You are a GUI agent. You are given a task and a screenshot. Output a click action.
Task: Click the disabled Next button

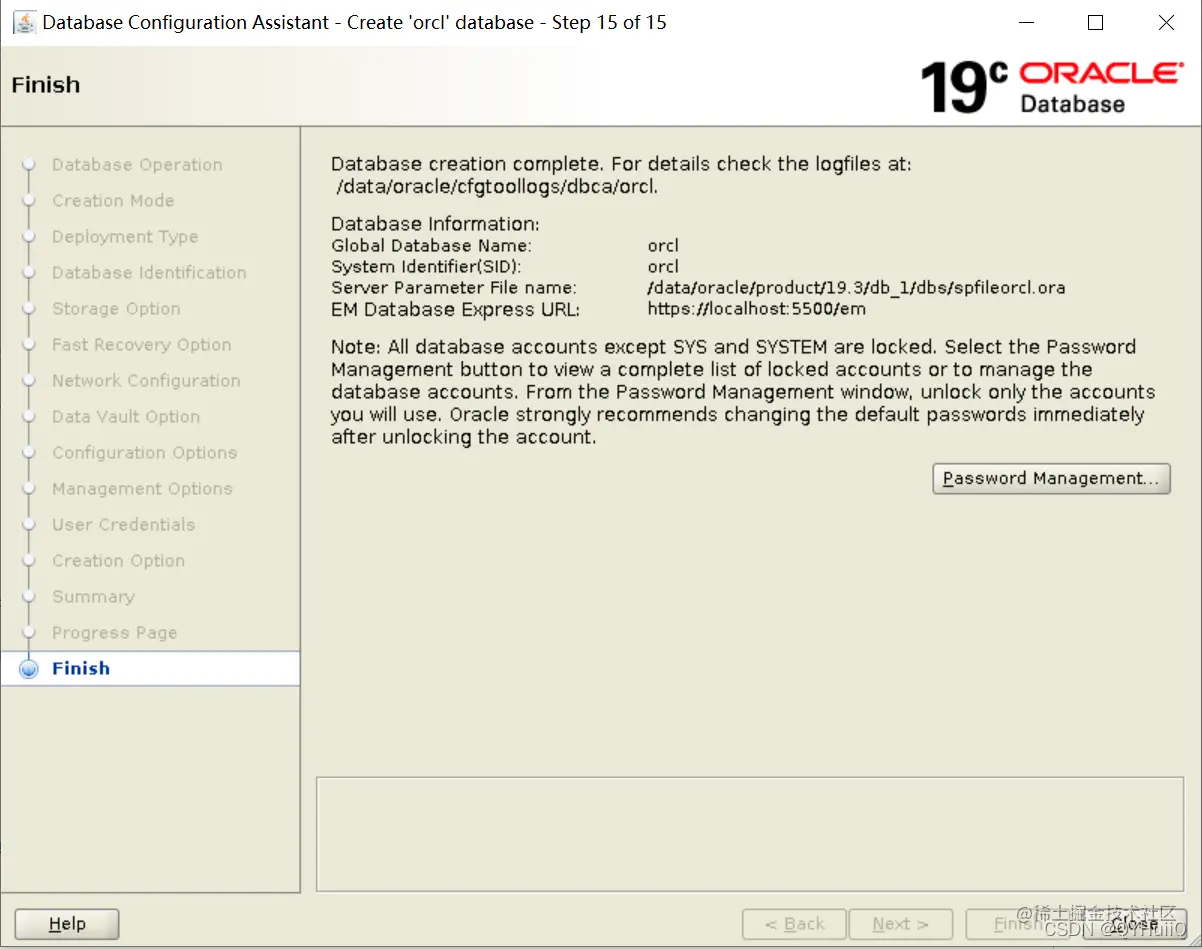tap(900, 924)
